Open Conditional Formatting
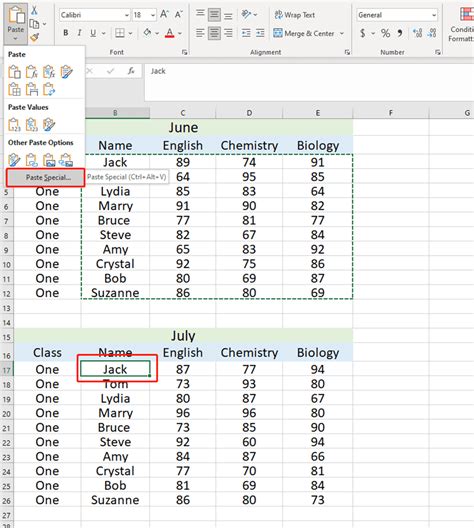This screenshot has width=474, height=528. click(x=462, y=24)
